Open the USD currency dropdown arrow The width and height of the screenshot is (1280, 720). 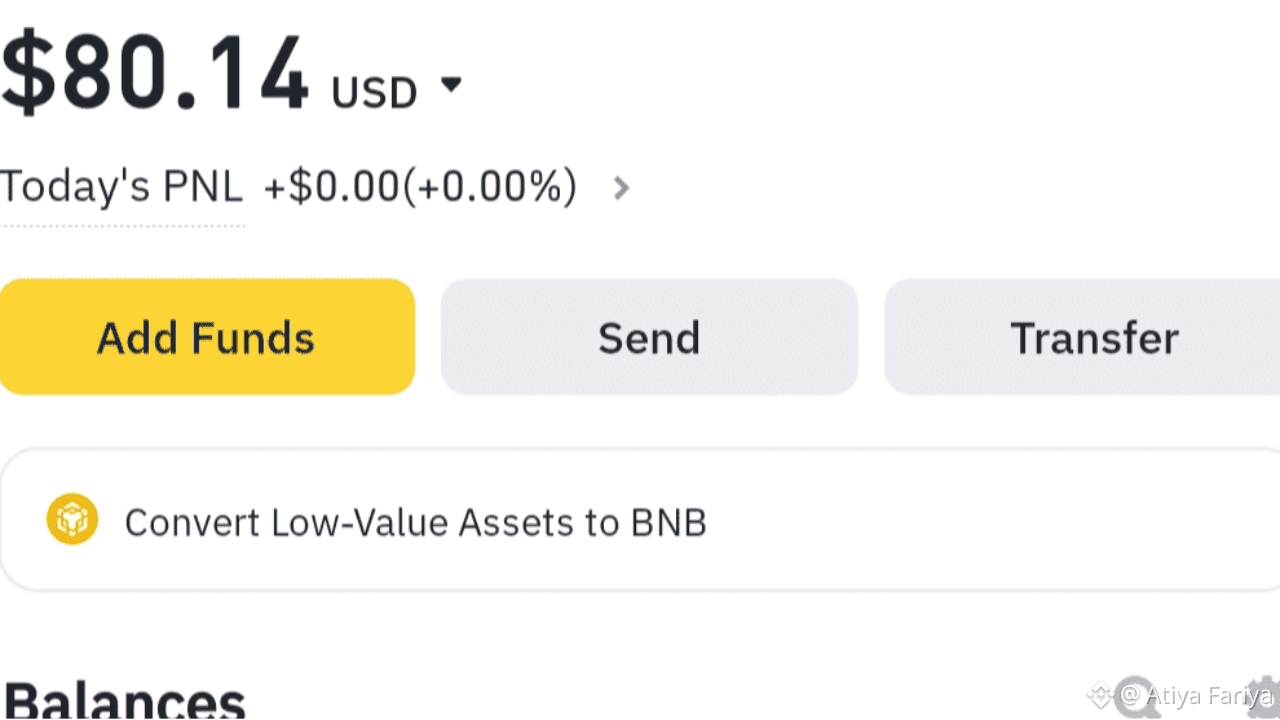[452, 85]
